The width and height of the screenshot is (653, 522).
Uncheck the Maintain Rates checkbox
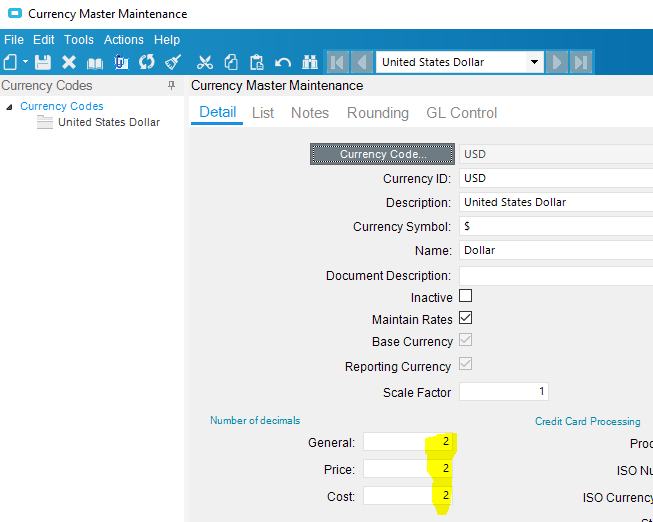click(465, 319)
